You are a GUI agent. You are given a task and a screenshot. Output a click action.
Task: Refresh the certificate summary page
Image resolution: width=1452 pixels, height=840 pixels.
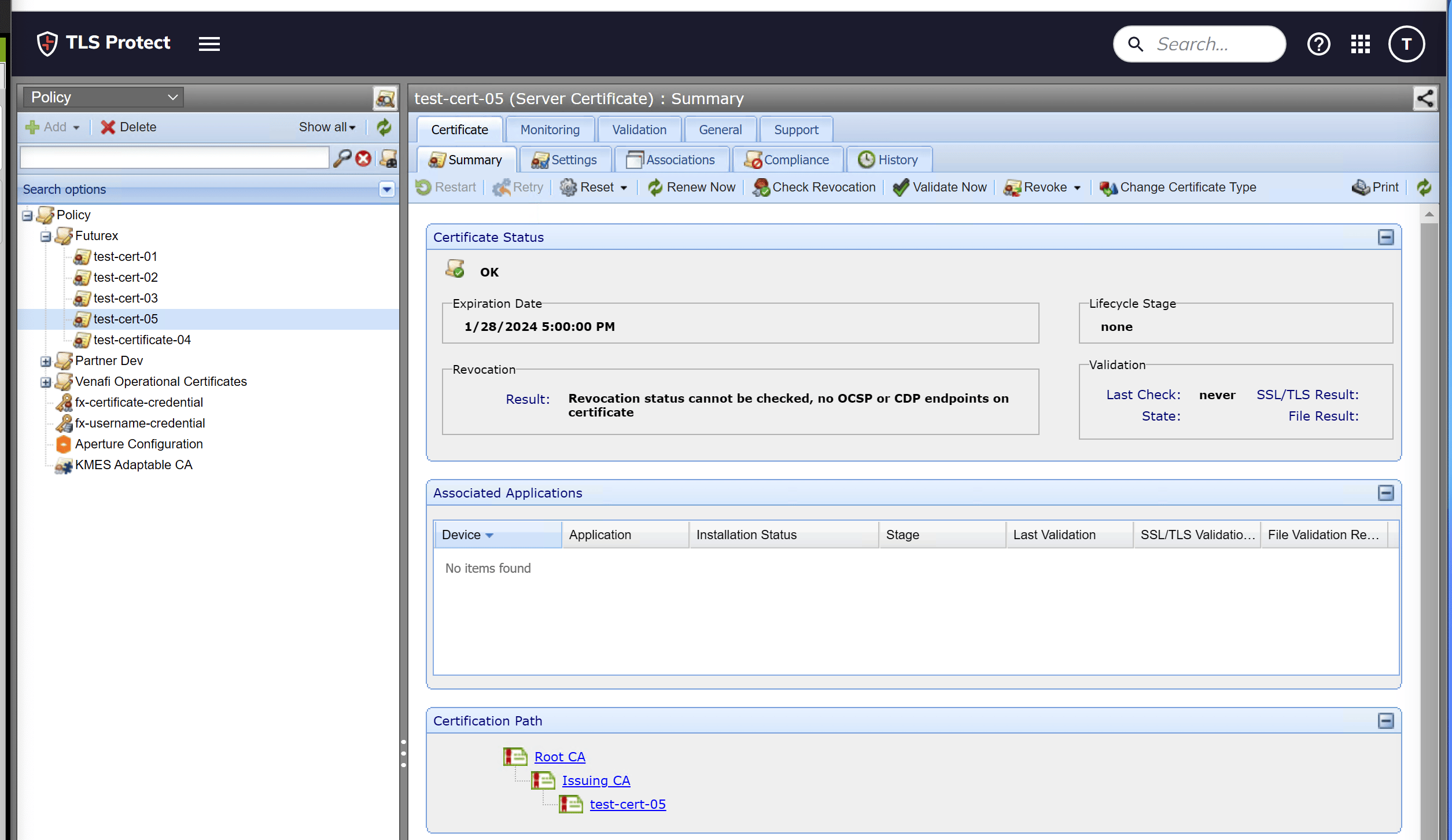pyautogui.click(x=1424, y=187)
